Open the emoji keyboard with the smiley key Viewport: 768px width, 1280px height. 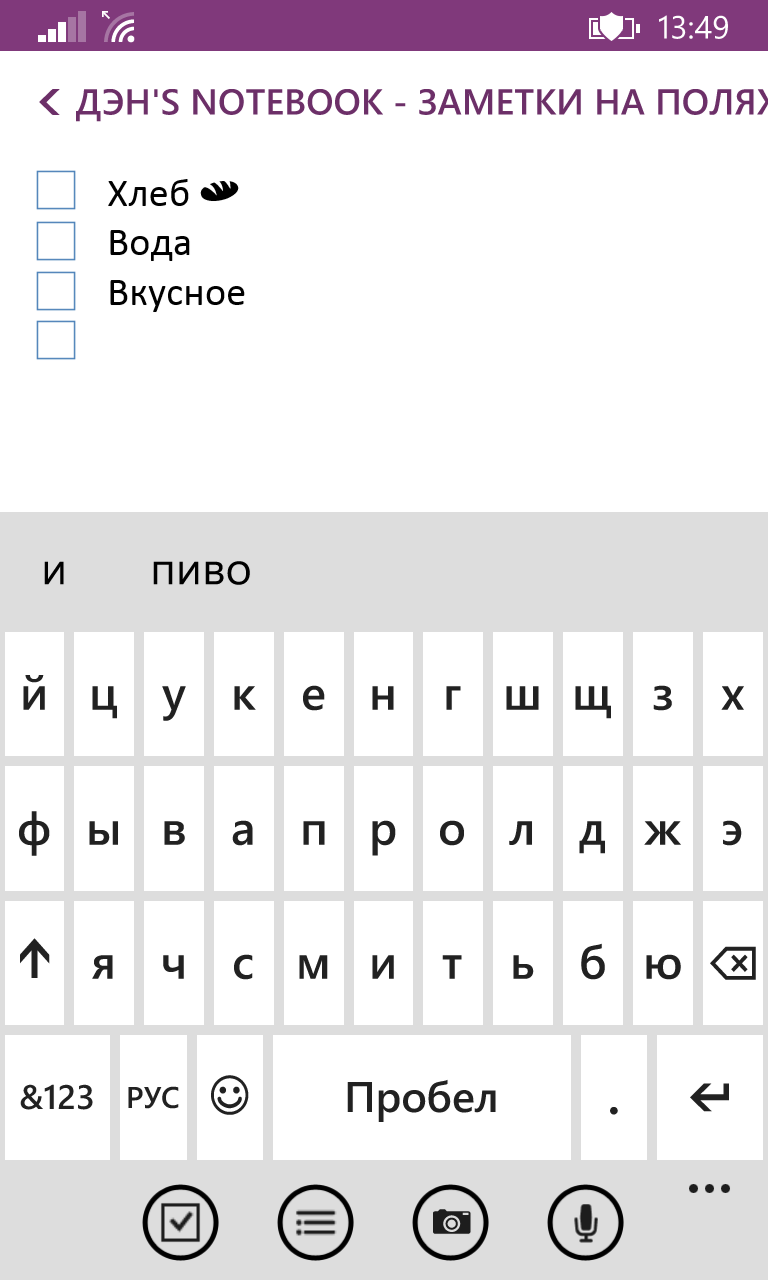230,1097
